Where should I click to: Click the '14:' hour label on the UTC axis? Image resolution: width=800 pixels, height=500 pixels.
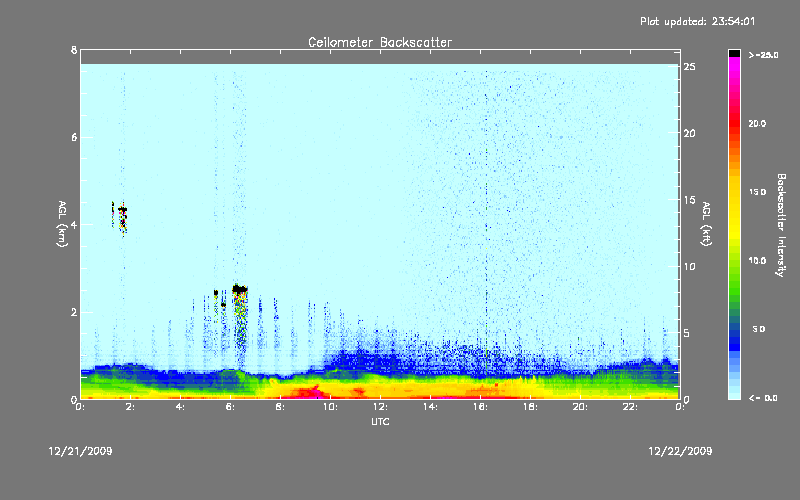click(x=430, y=407)
